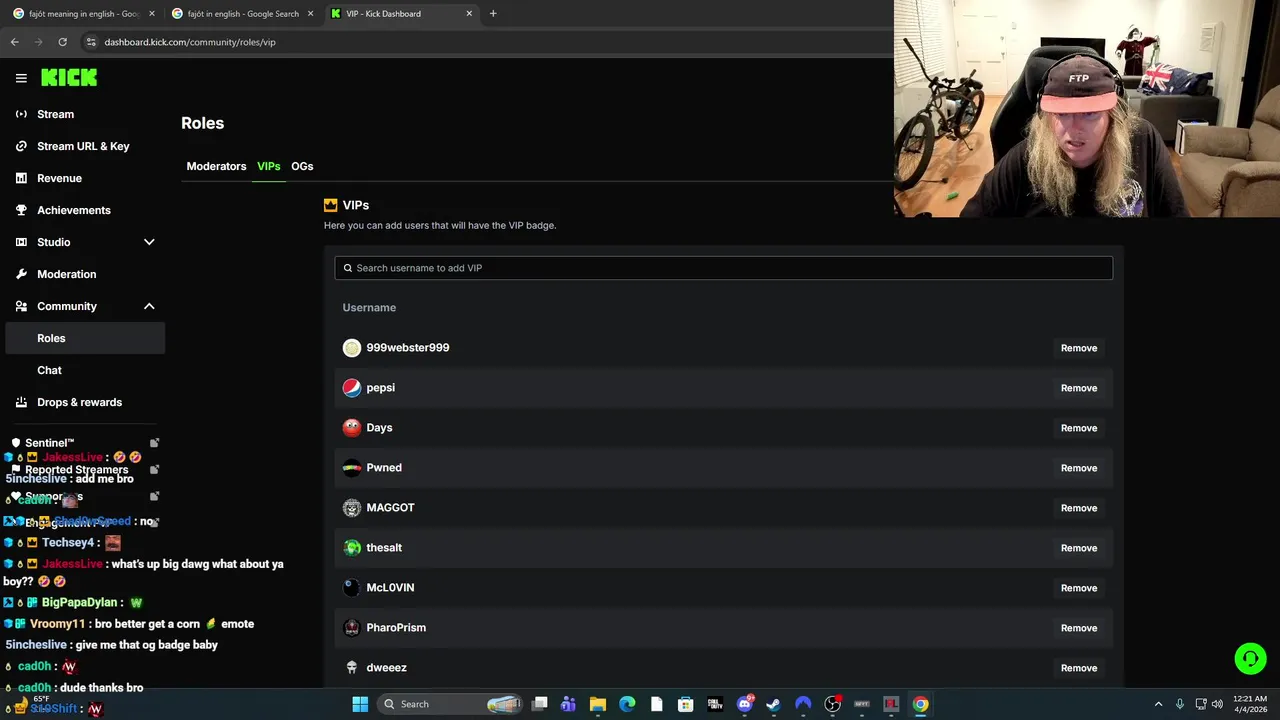The height and width of the screenshot is (720, 1280).
Task: Click Days' red avatar icon
Action: [352, 428]
